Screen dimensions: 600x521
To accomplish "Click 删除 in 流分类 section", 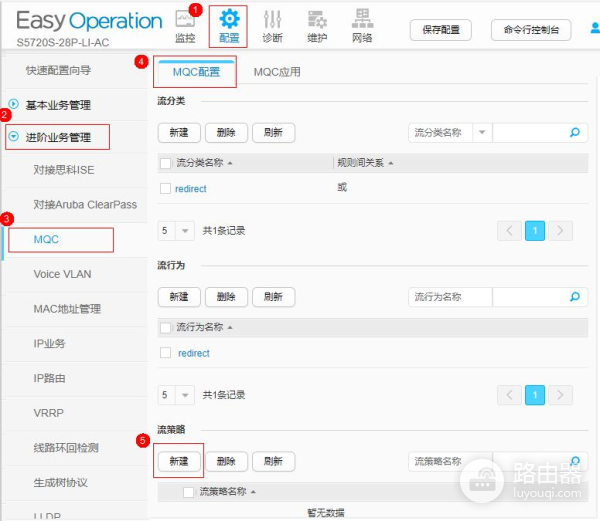I will (226, 132).
